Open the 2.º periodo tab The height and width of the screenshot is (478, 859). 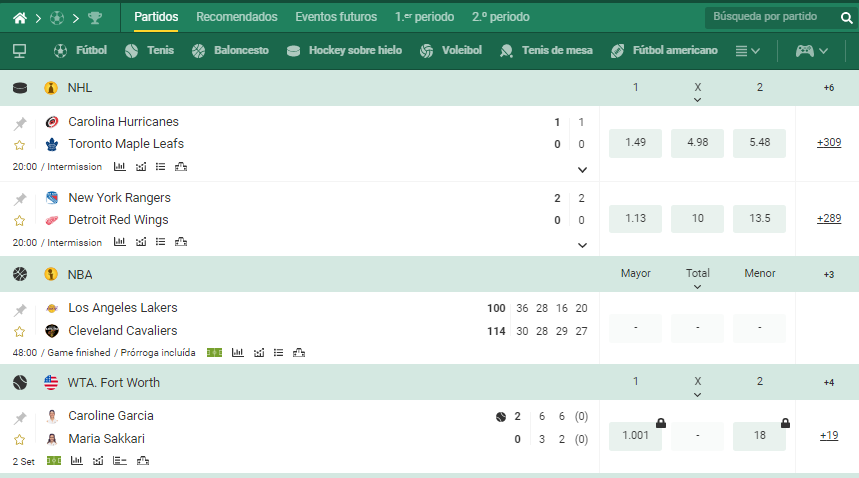pyautogui.click(x=501, y=17)
